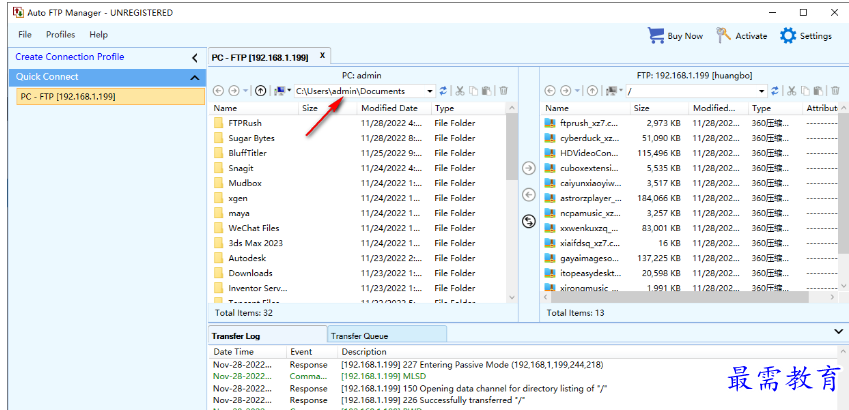This screenshot has width=849, height=410.
Task: Click Create Connection Profile link
Action: (70, 57)
